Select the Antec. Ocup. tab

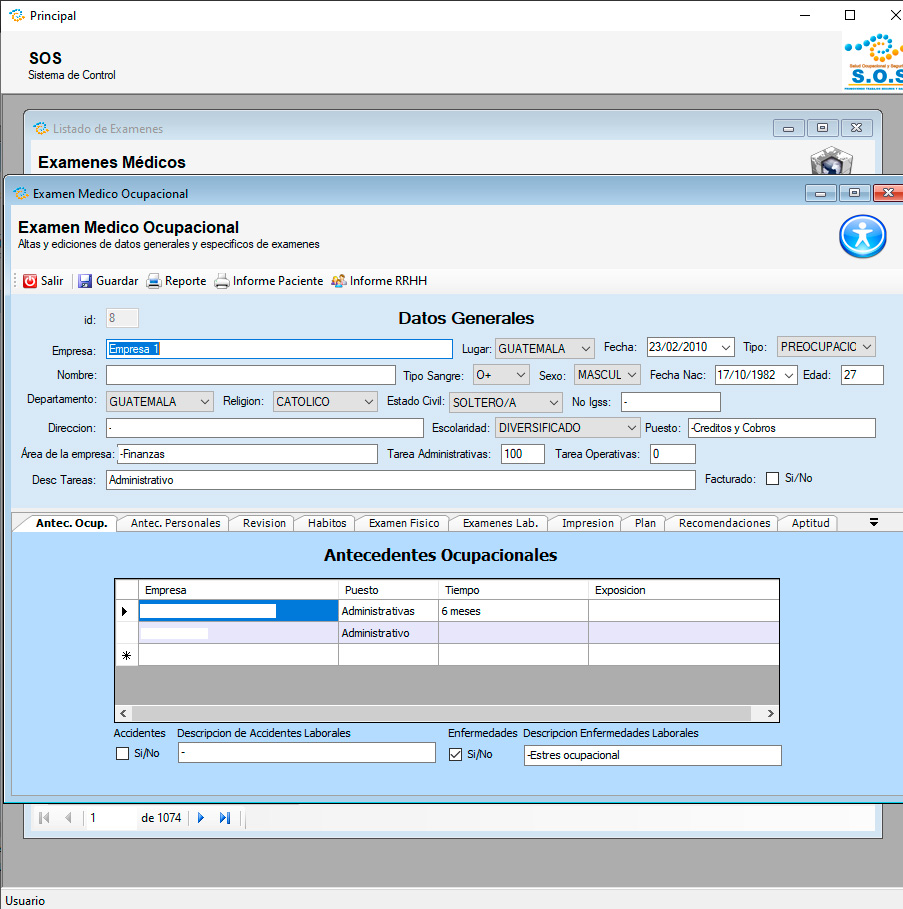pos(71,523)
